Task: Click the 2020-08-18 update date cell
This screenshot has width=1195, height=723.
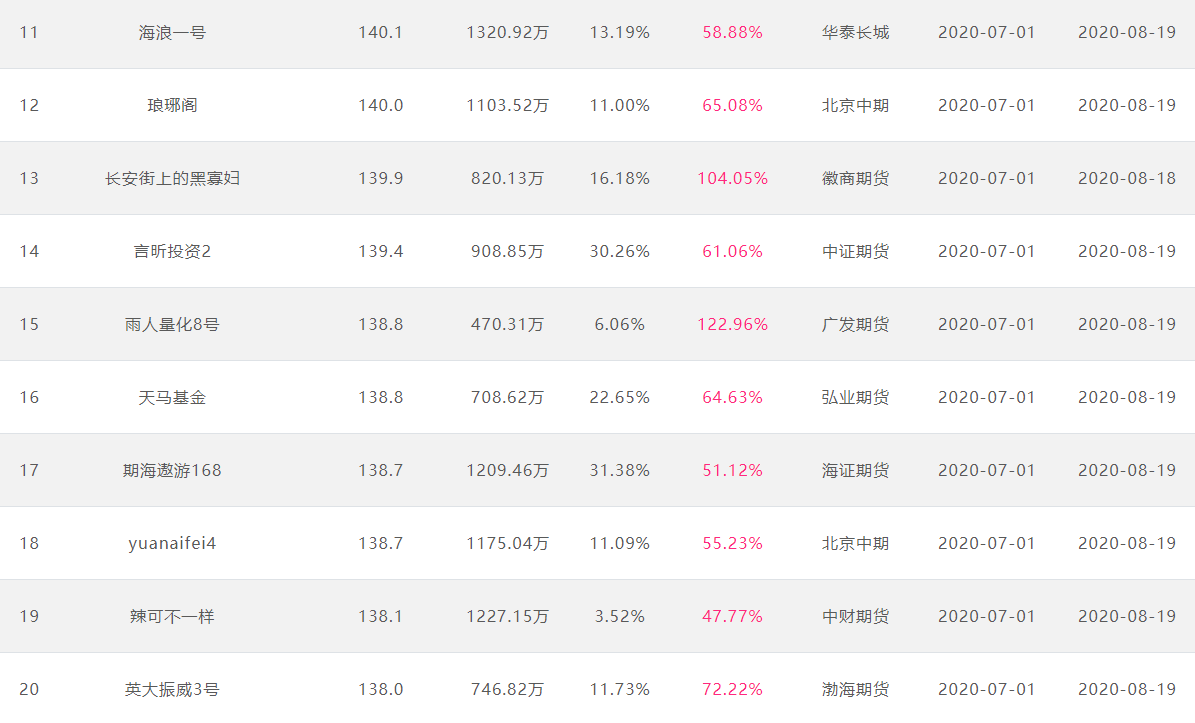Action: (1127, 178)
